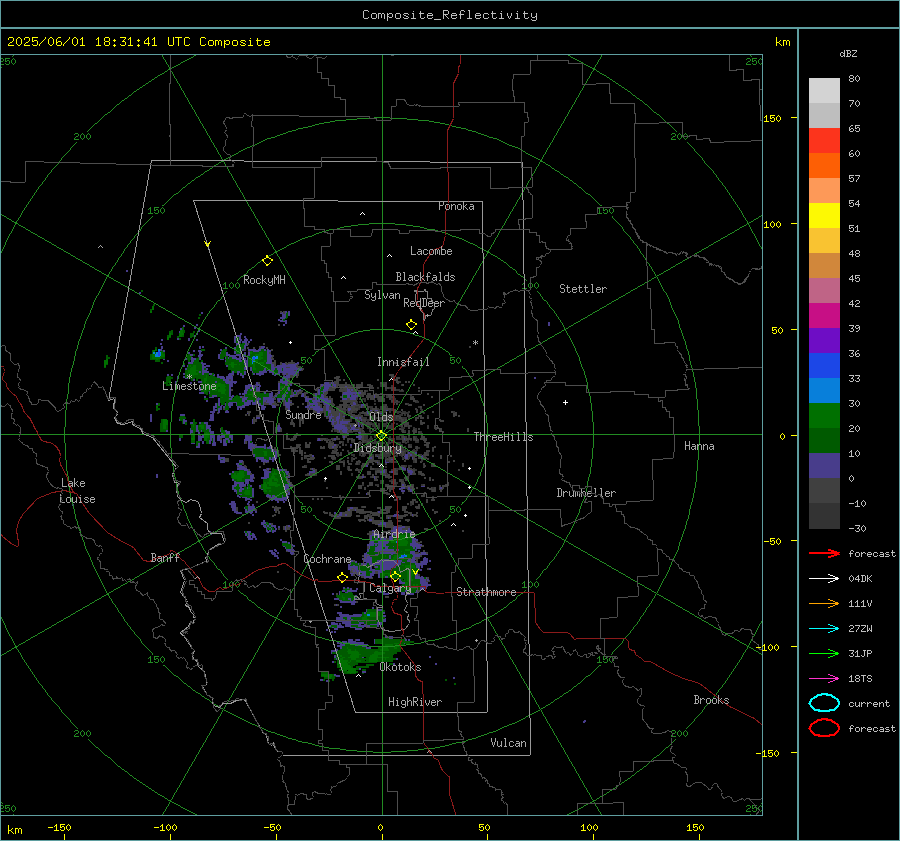Screen dimensions: 900x841
Task: Click the Banff label
Action: click(x=165, y=558)
